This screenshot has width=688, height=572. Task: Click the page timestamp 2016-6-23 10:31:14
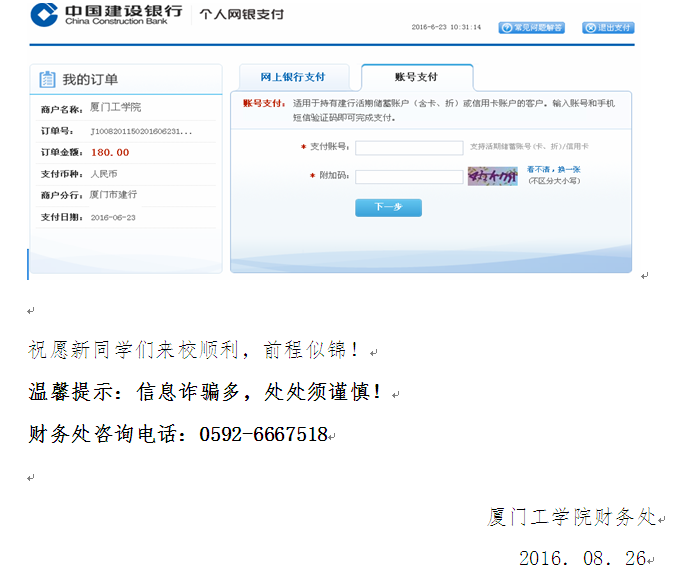click(446, 28)
